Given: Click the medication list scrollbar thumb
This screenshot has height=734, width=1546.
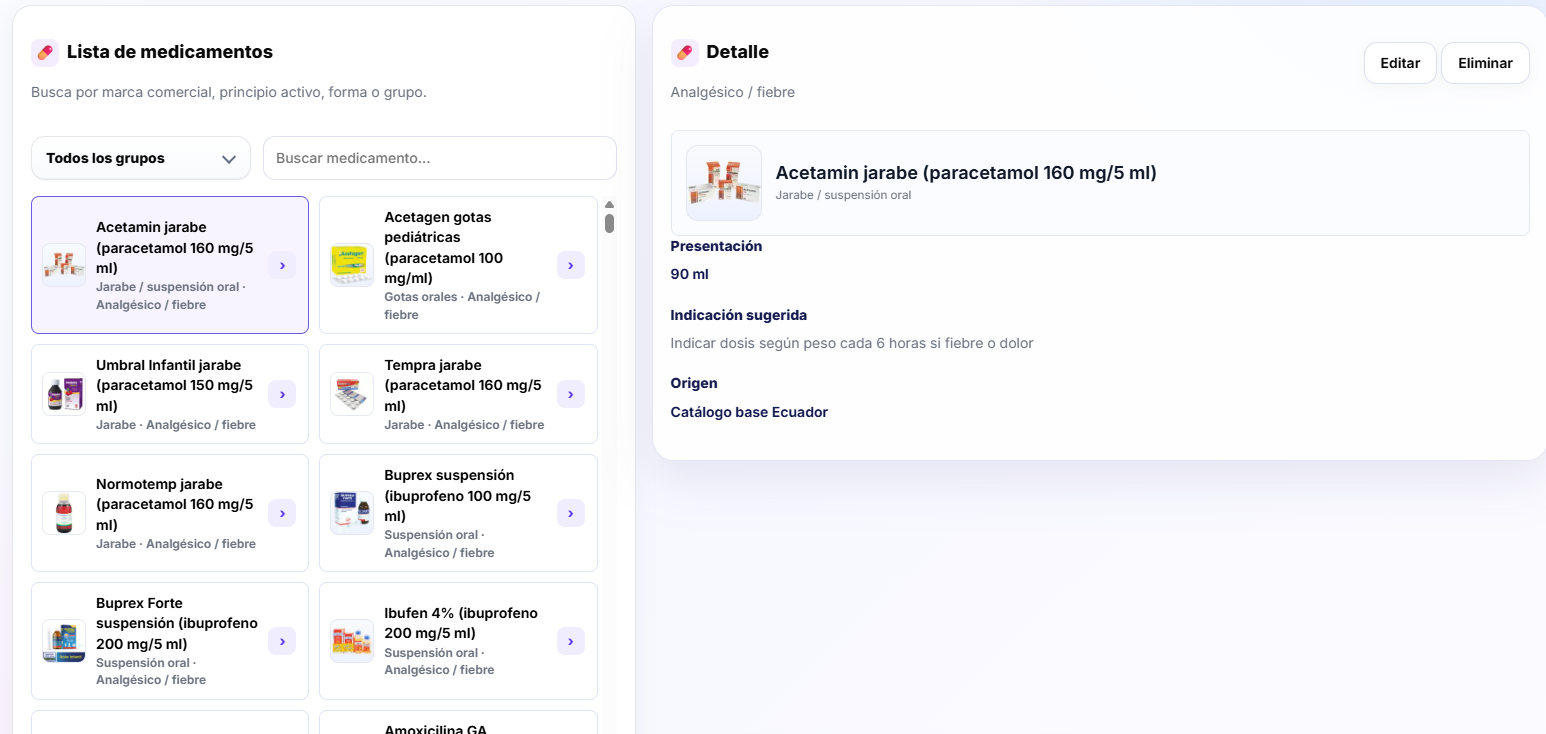Looking at the screenshot, I should click(x=609, y=223).
